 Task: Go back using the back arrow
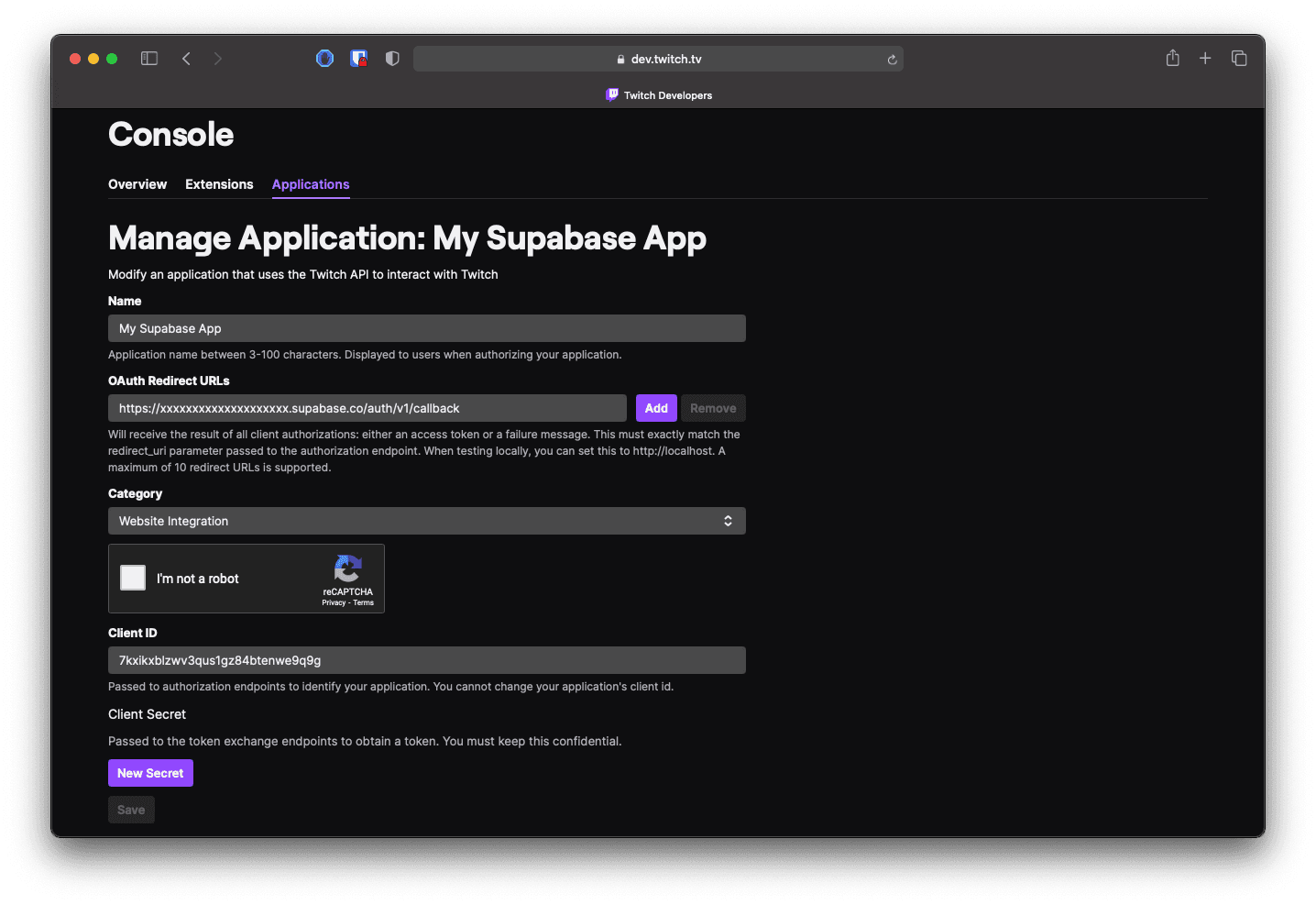[x=186, y=59]
